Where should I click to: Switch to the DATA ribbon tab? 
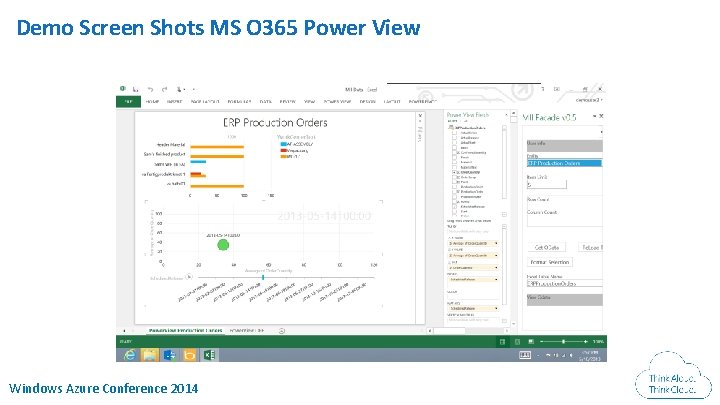265,101
